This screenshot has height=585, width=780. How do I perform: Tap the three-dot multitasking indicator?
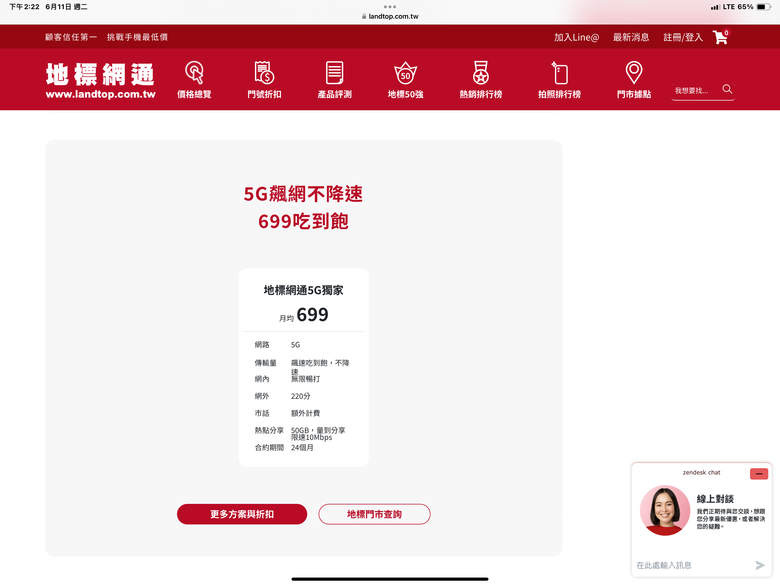point(390,6)
